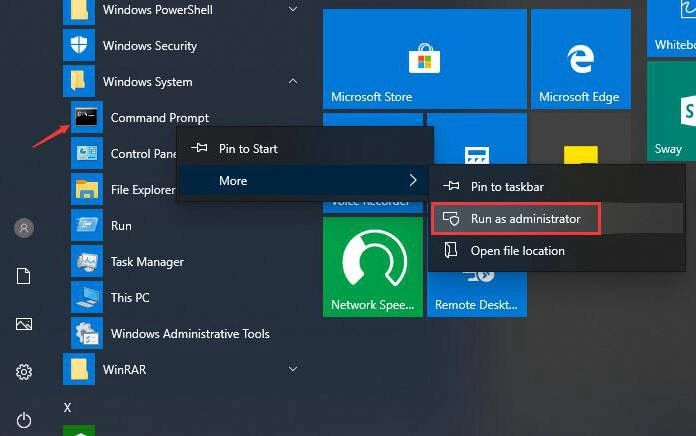Image resolution: width=696 pixels, height=436 pixels.
Task: Open the Task Manager icon
Action: 86,262
